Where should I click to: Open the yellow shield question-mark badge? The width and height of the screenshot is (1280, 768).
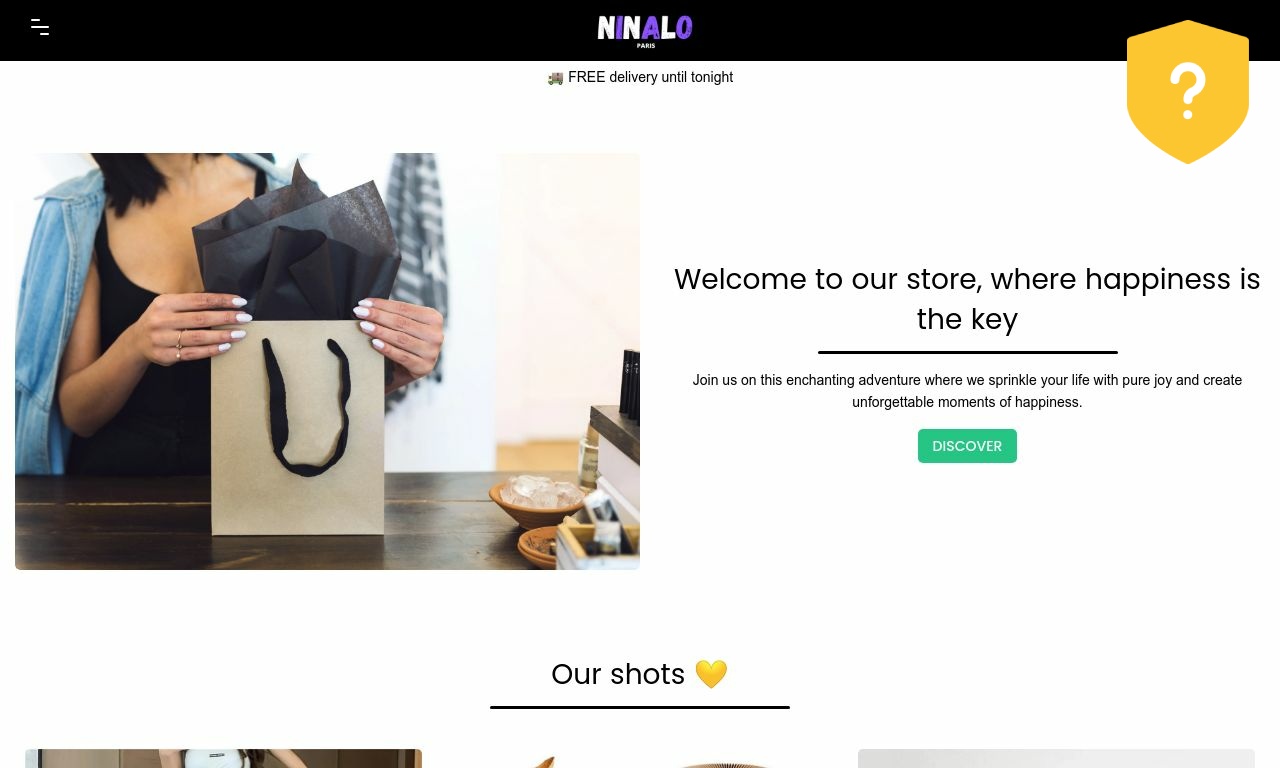[x=1188, y=91]
